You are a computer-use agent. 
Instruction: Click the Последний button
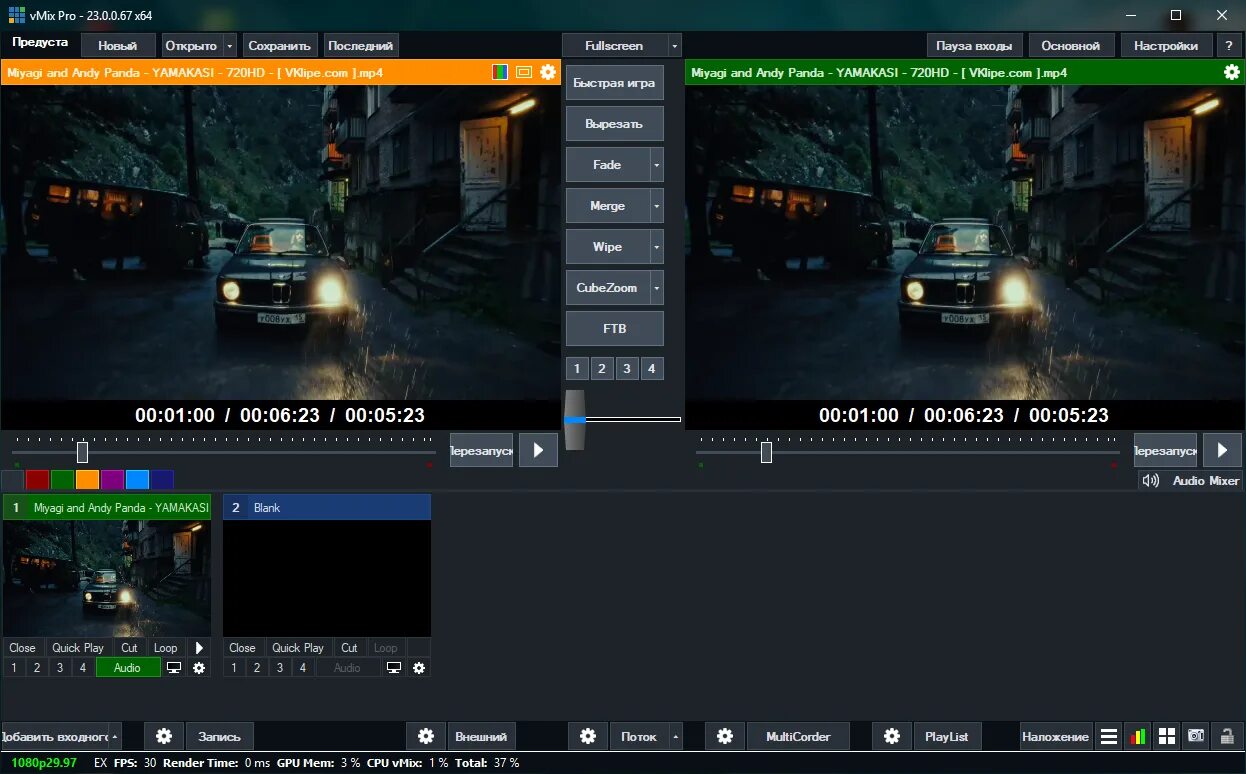point(361,45)
